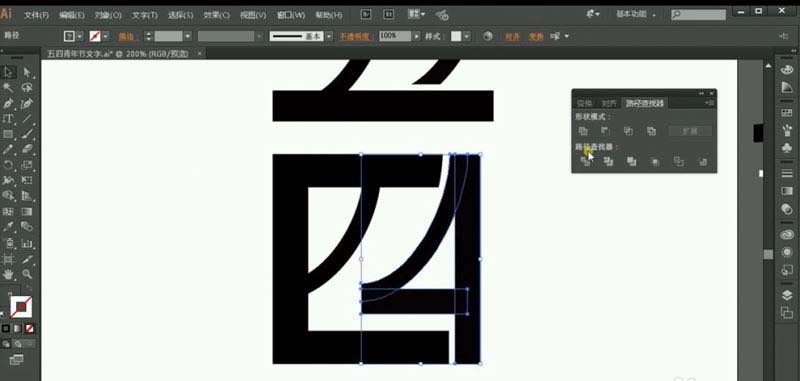800x381 pixels.
Task: Select the Direct Selection tool (white arrow)
Action: coord(27,72)
